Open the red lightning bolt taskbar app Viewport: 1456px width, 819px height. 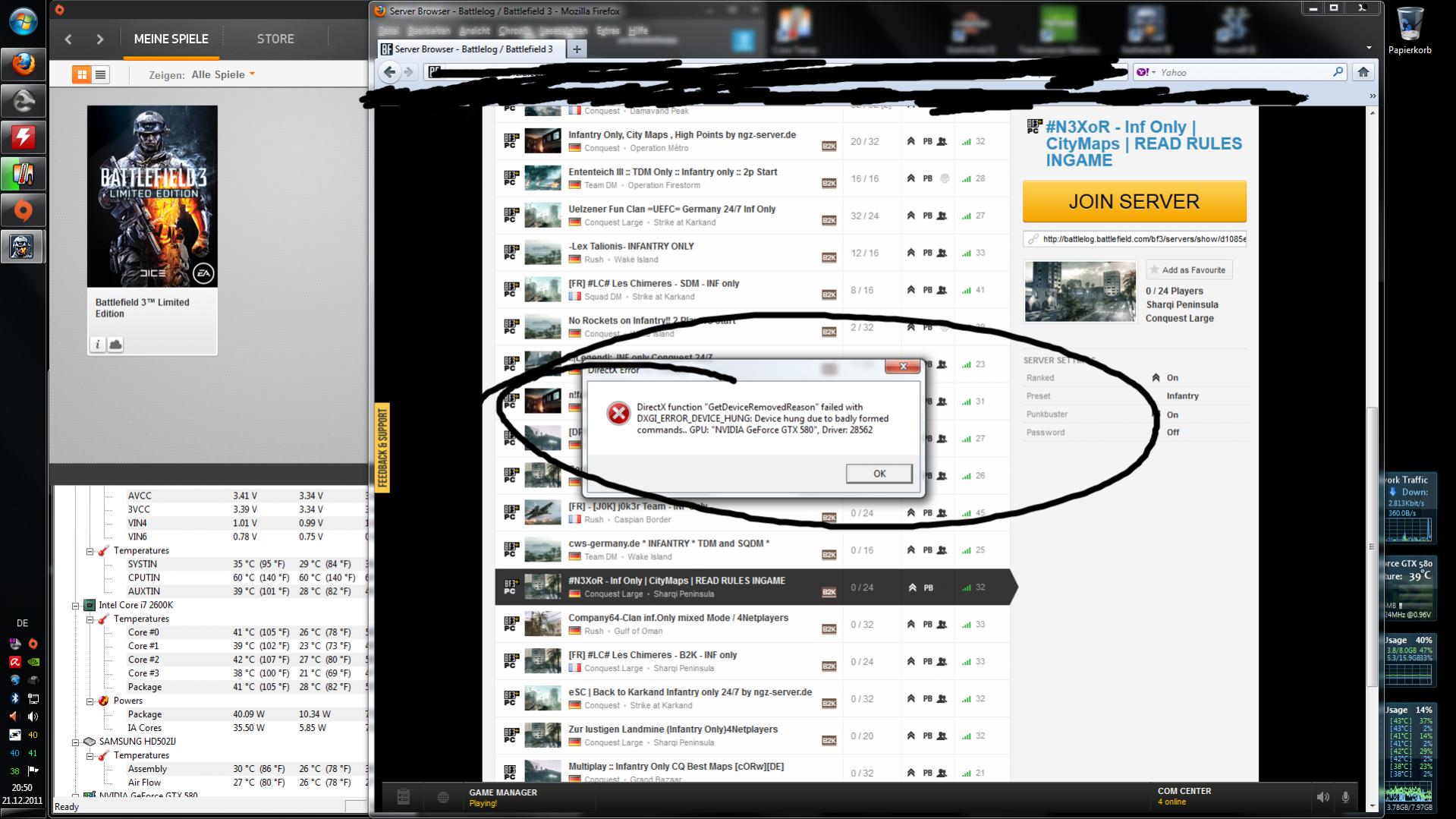pos(23,137)
